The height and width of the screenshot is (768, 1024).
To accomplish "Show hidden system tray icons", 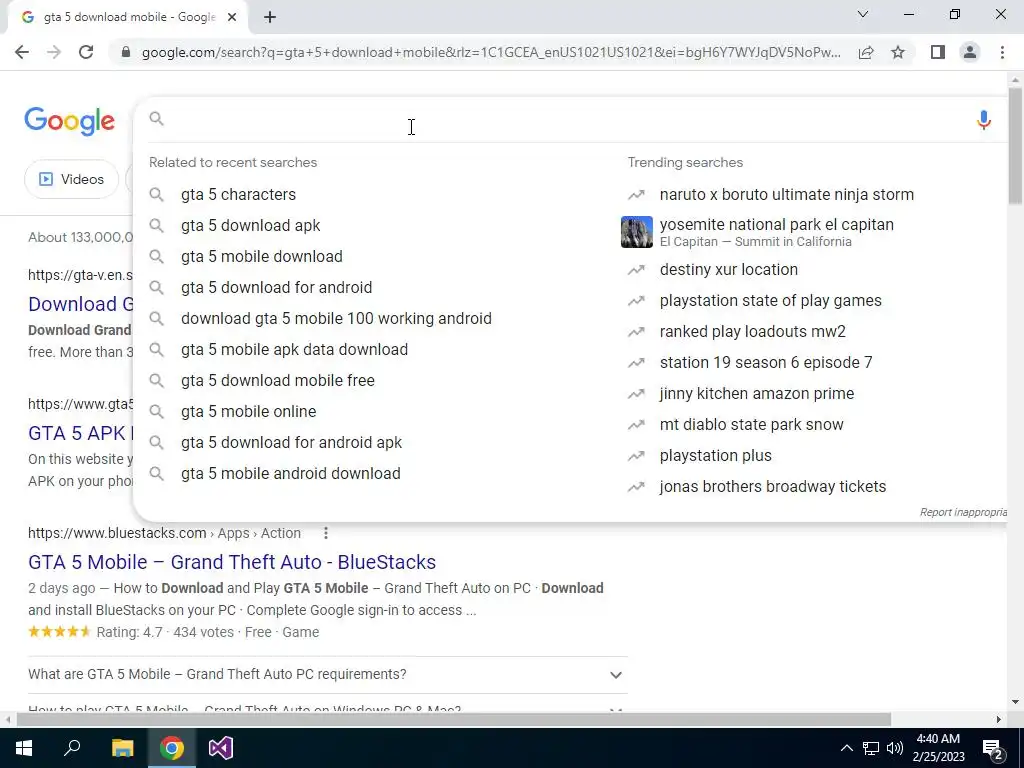I will tap(846, 748).
